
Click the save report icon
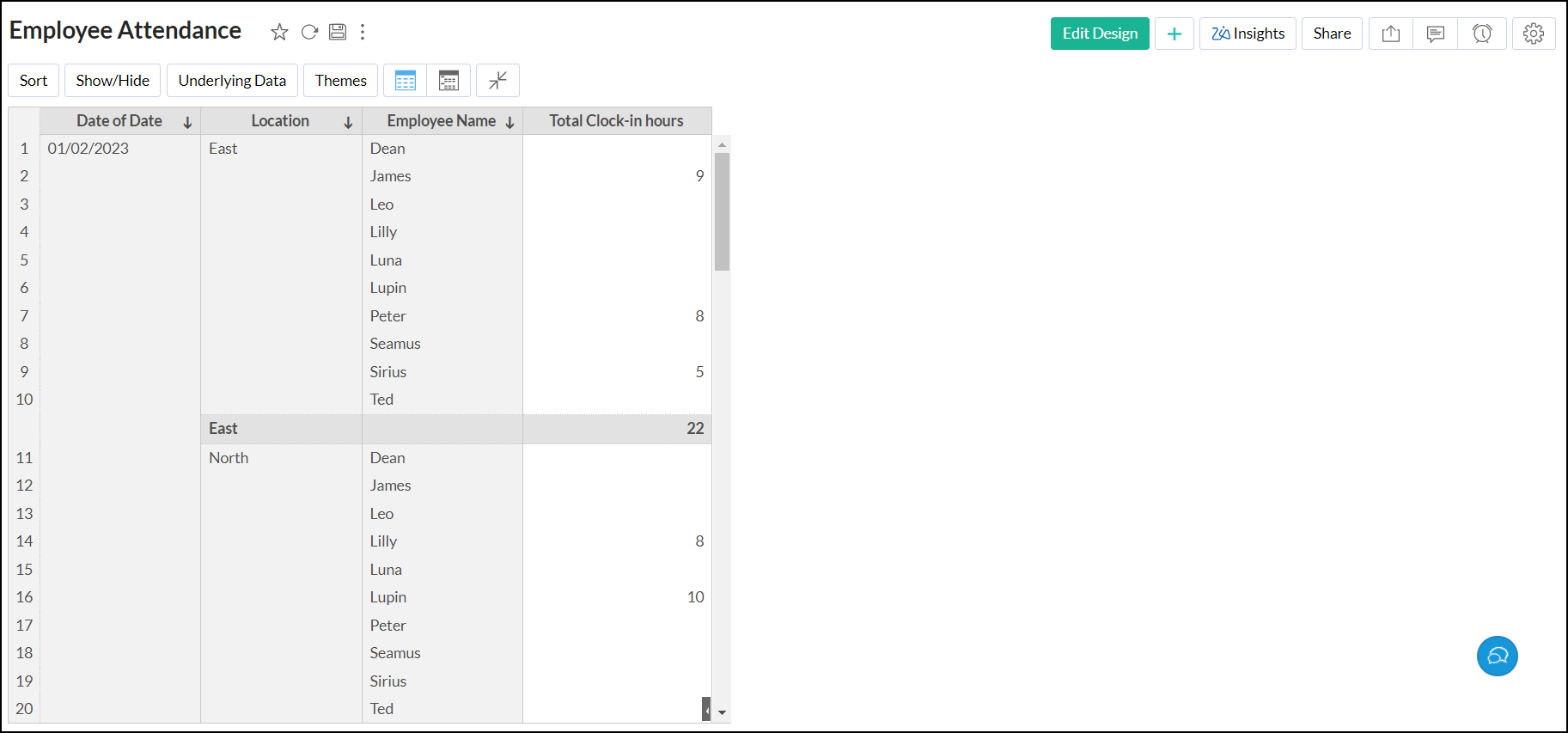click(x=338, y=33)
